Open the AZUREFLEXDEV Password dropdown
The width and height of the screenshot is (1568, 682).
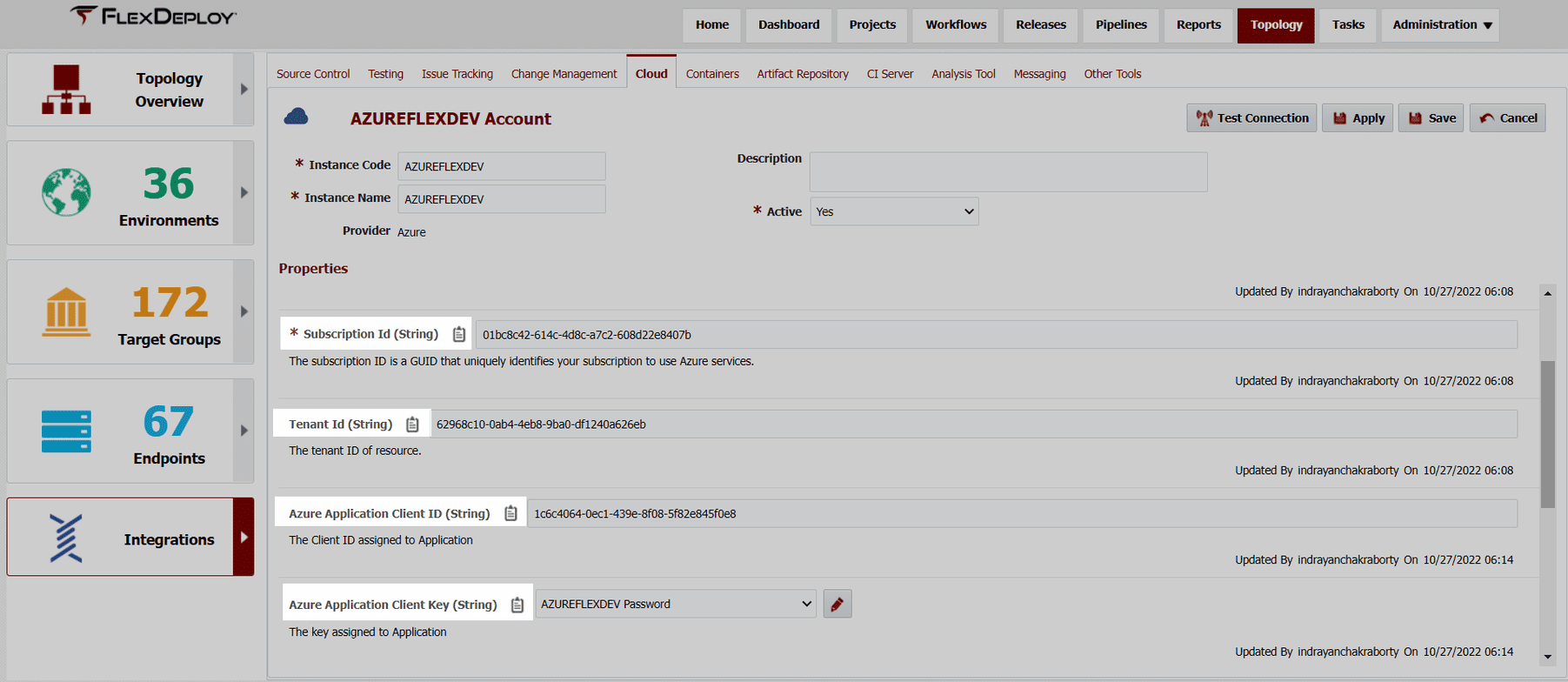coord(676,604)
